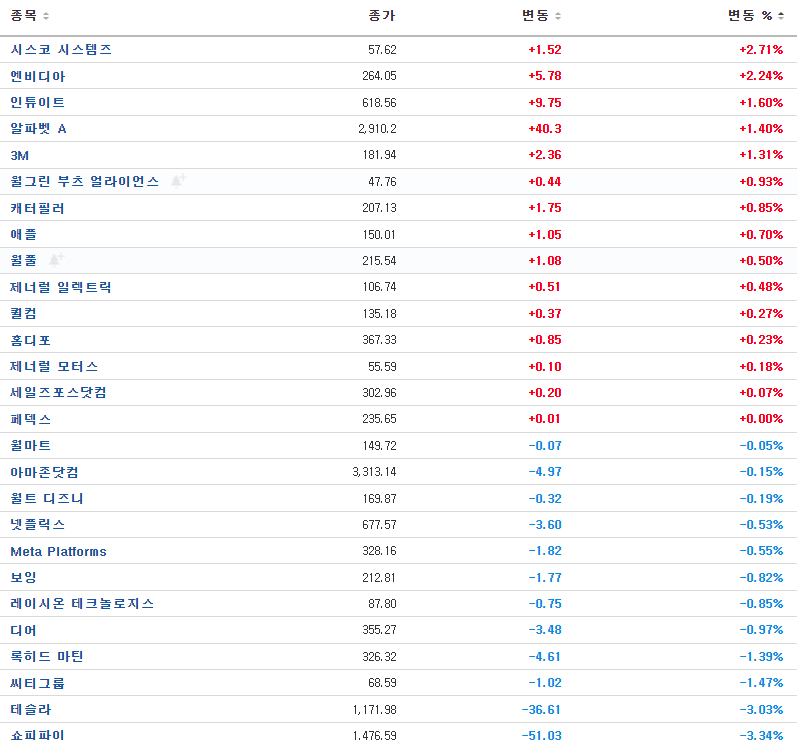Click 시스코 closing price 57.62
This screenshot has width=797, height=740.
(x=382, y=49)
